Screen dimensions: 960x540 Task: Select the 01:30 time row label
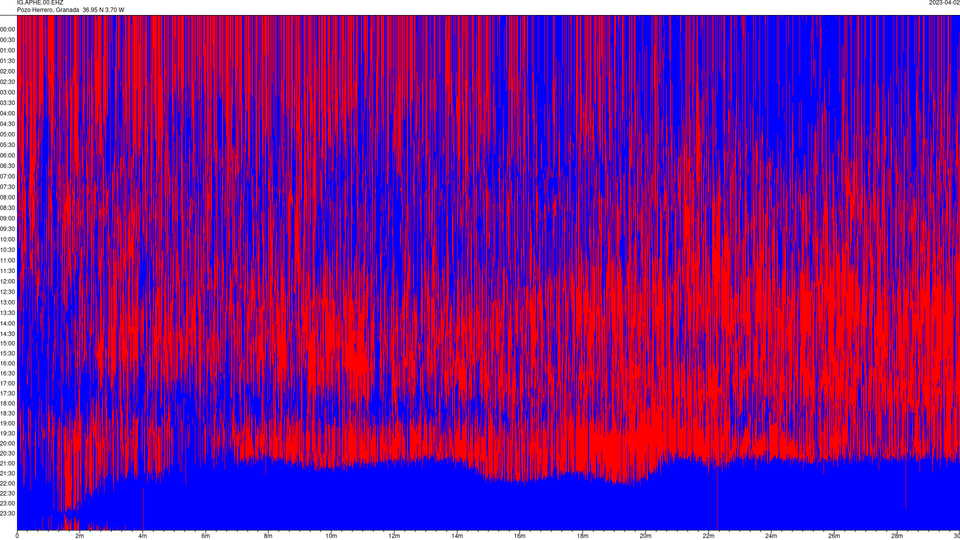(7, 61)
